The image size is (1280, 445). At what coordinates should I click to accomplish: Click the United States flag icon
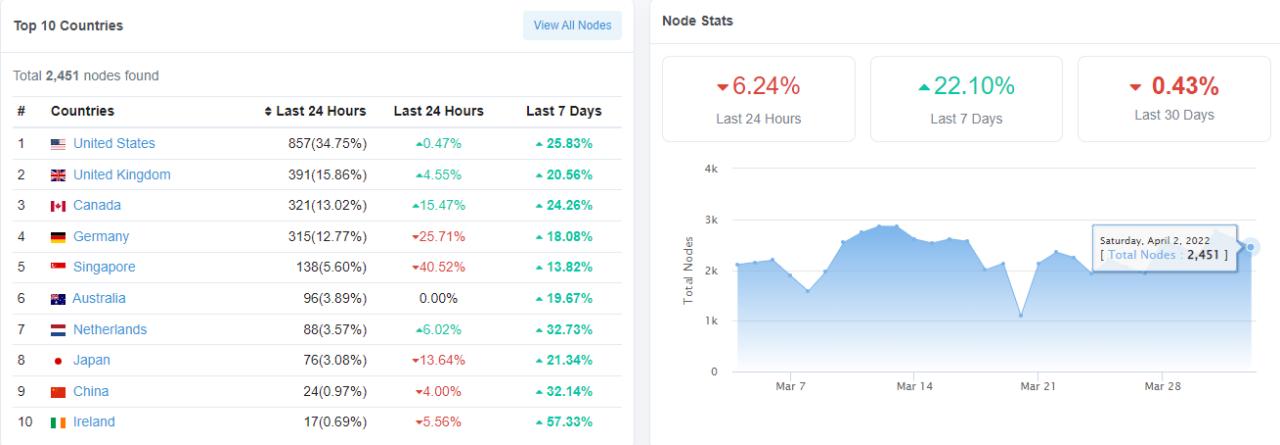point(58,144)
